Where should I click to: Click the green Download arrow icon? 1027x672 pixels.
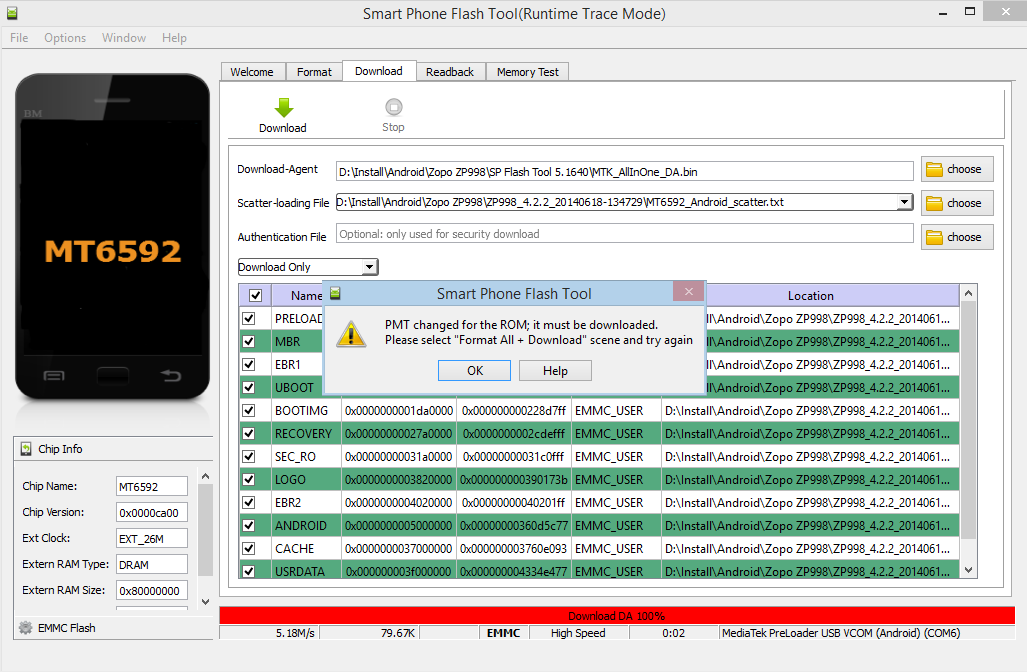284,107
